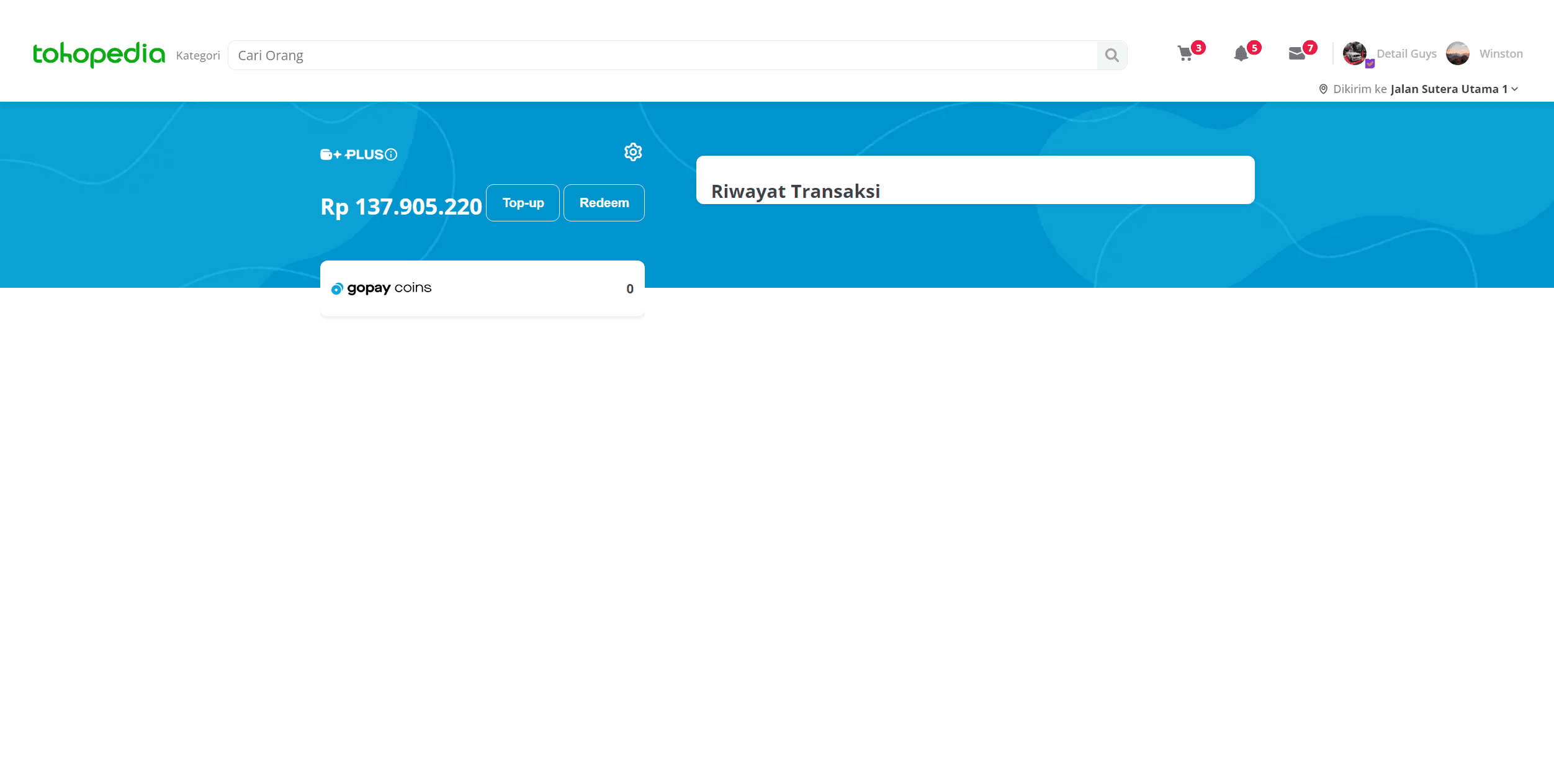Open the shopping cart icon
Screen dimensions: 1554x784
pyautogui.click(x=1185, y=54)
